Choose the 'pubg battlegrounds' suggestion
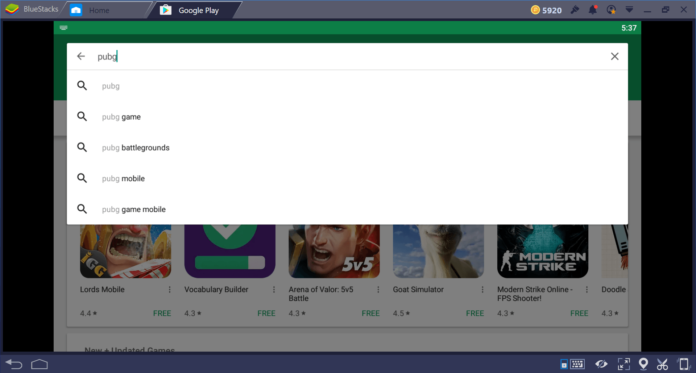This screenshot has height=373, width=696. pyautogui.click(x=348, y=147)
